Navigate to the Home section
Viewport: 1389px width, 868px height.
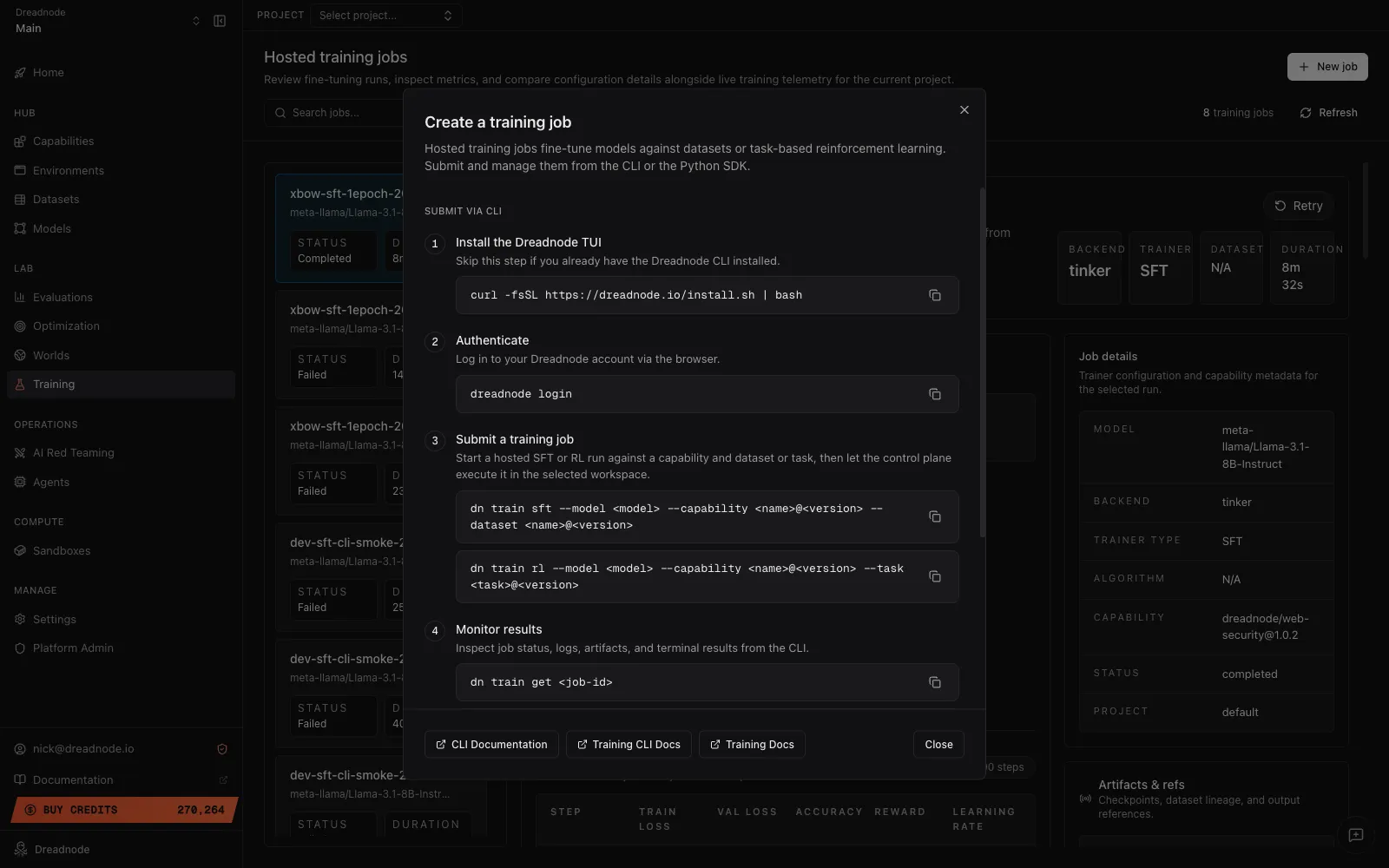(x=47, y=72)
